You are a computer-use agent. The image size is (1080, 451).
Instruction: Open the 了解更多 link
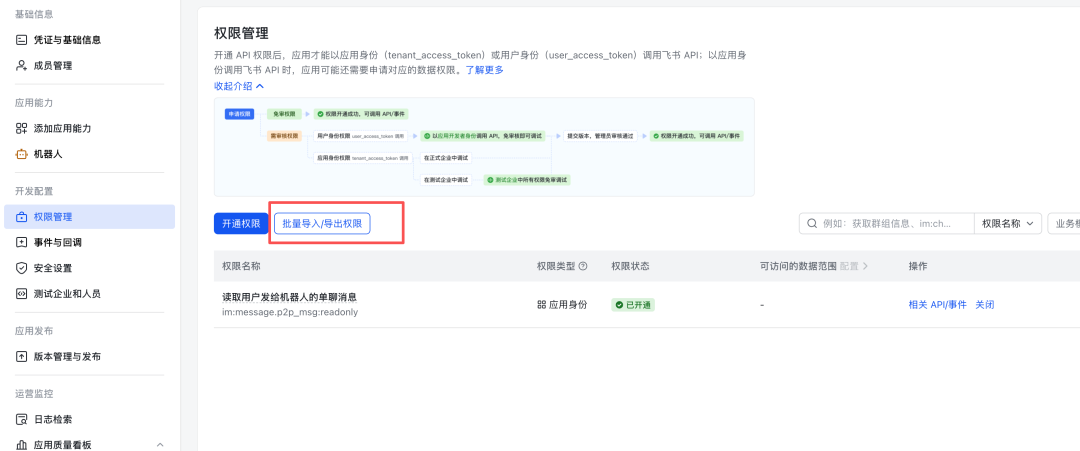coord(482,70)
